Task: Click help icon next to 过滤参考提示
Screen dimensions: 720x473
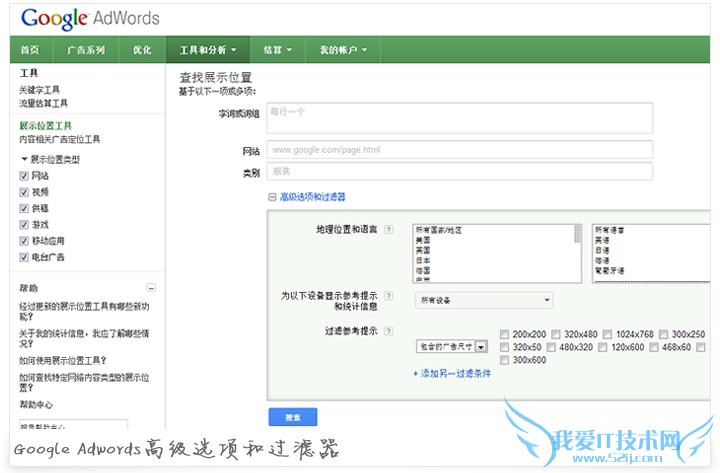Action: (x=388, y=331)
